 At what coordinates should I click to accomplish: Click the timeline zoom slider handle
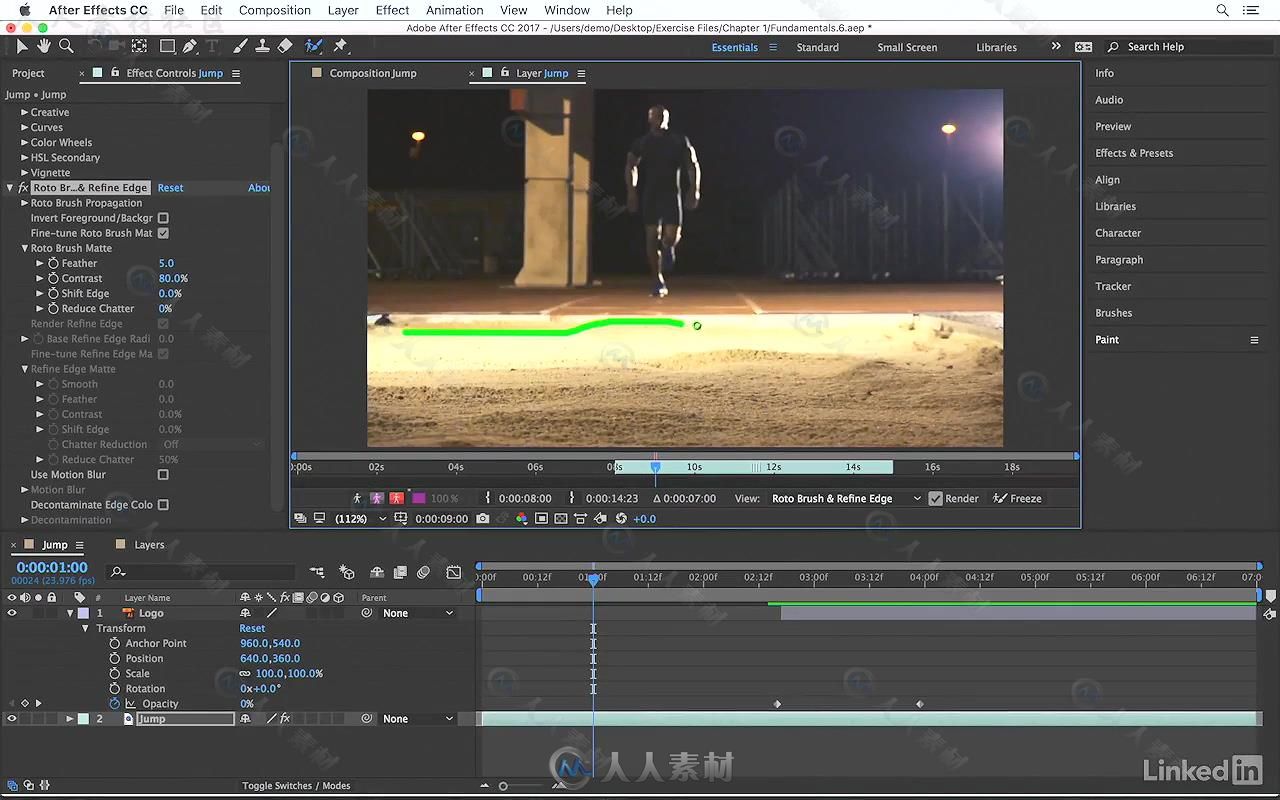point(503,786)
